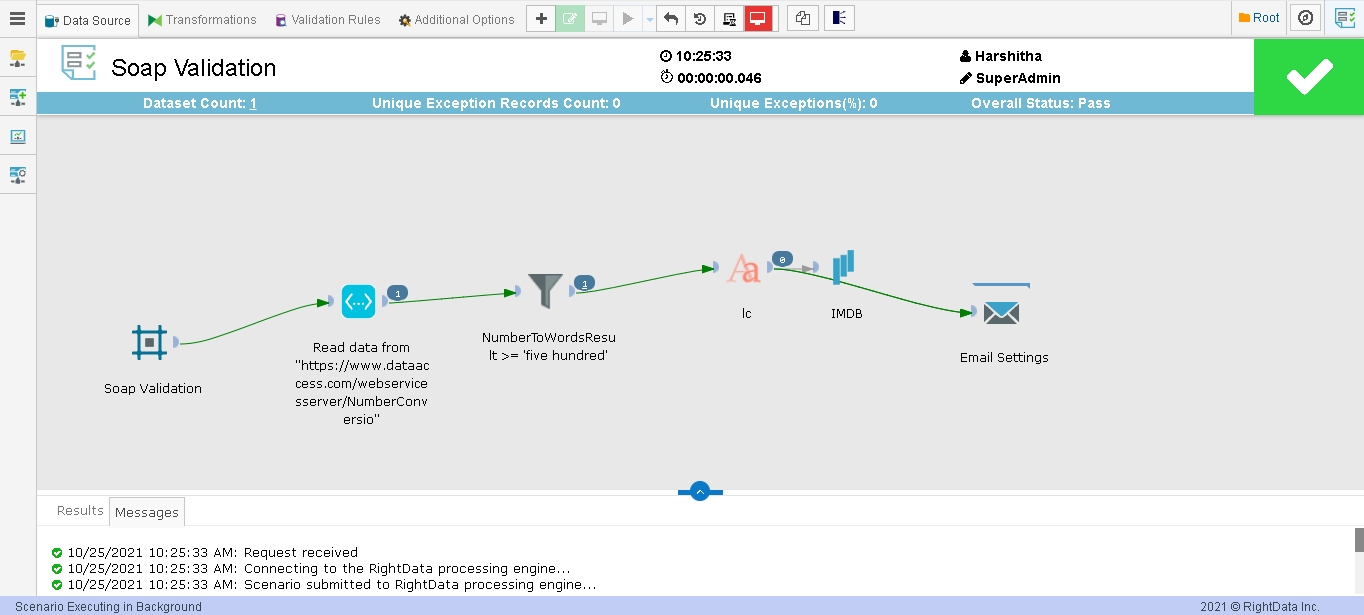This screenshot has height=615, width=1364.
Task: Open the history clock icon in toolbar
Action: point(700,19)
